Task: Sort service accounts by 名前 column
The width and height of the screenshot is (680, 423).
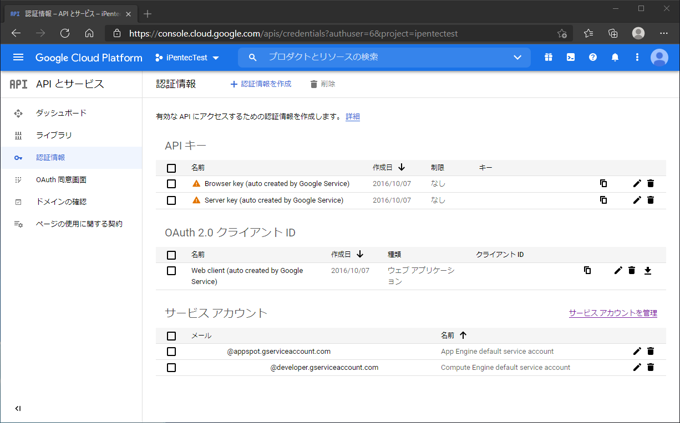Action: click(453, 335)
